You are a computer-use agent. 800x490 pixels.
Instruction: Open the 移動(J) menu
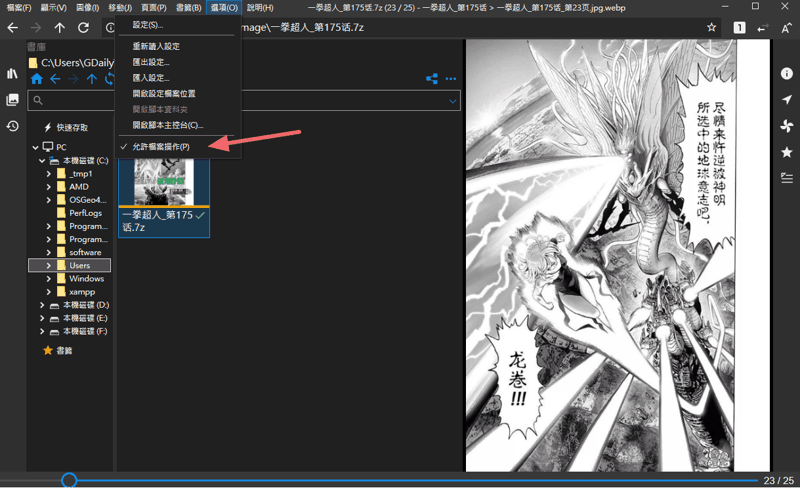pyautogui.click(x=120, y=8)
